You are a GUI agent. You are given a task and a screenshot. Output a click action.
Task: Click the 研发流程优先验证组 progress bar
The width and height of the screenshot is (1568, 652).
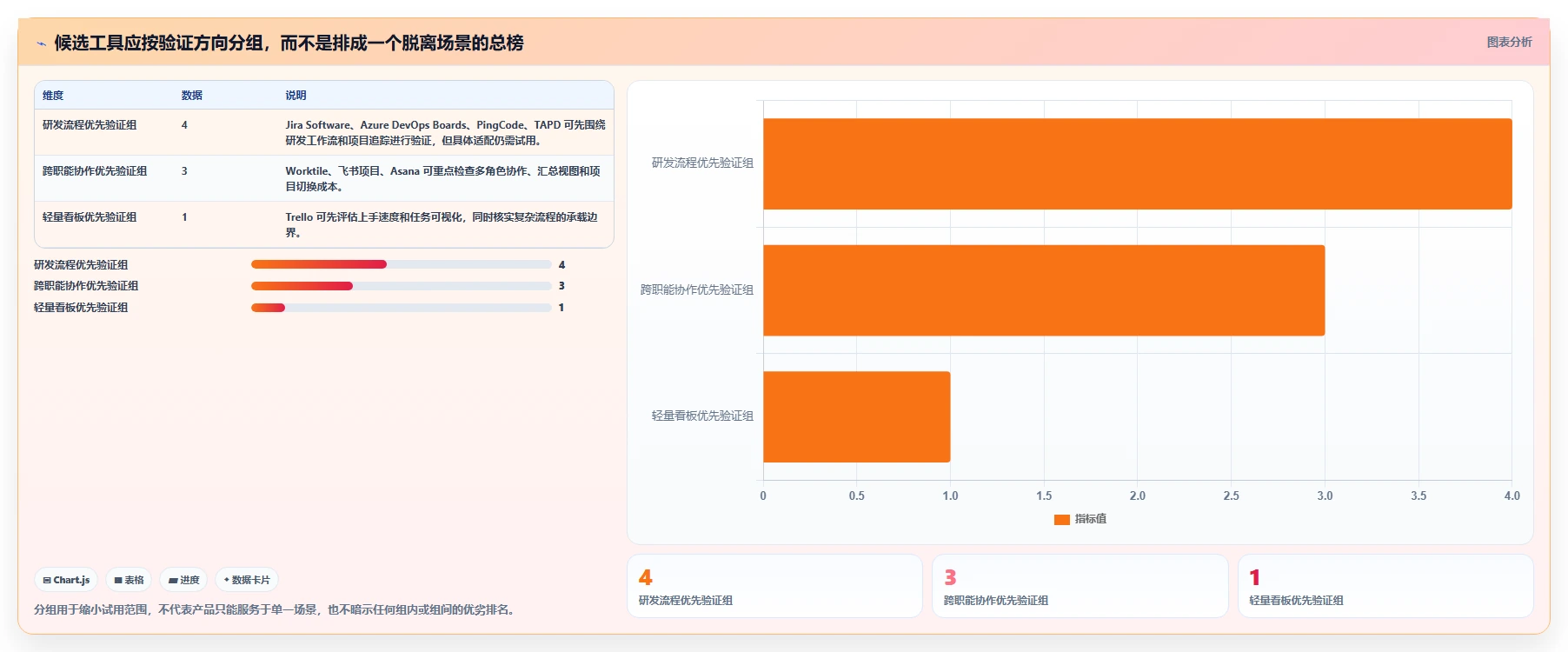click(x=401, y=264)
